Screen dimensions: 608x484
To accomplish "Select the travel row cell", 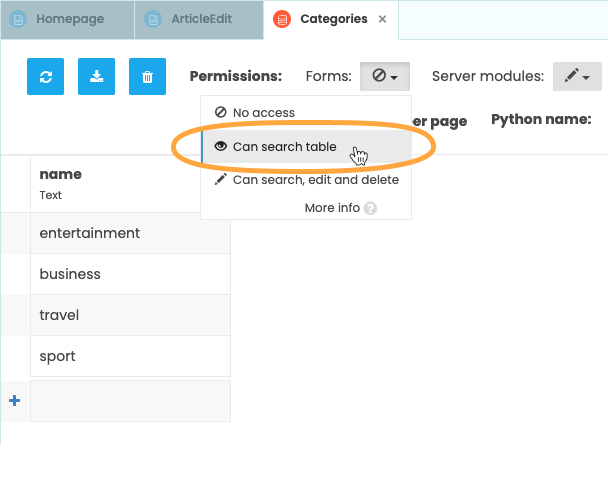I will coord(130,315).
